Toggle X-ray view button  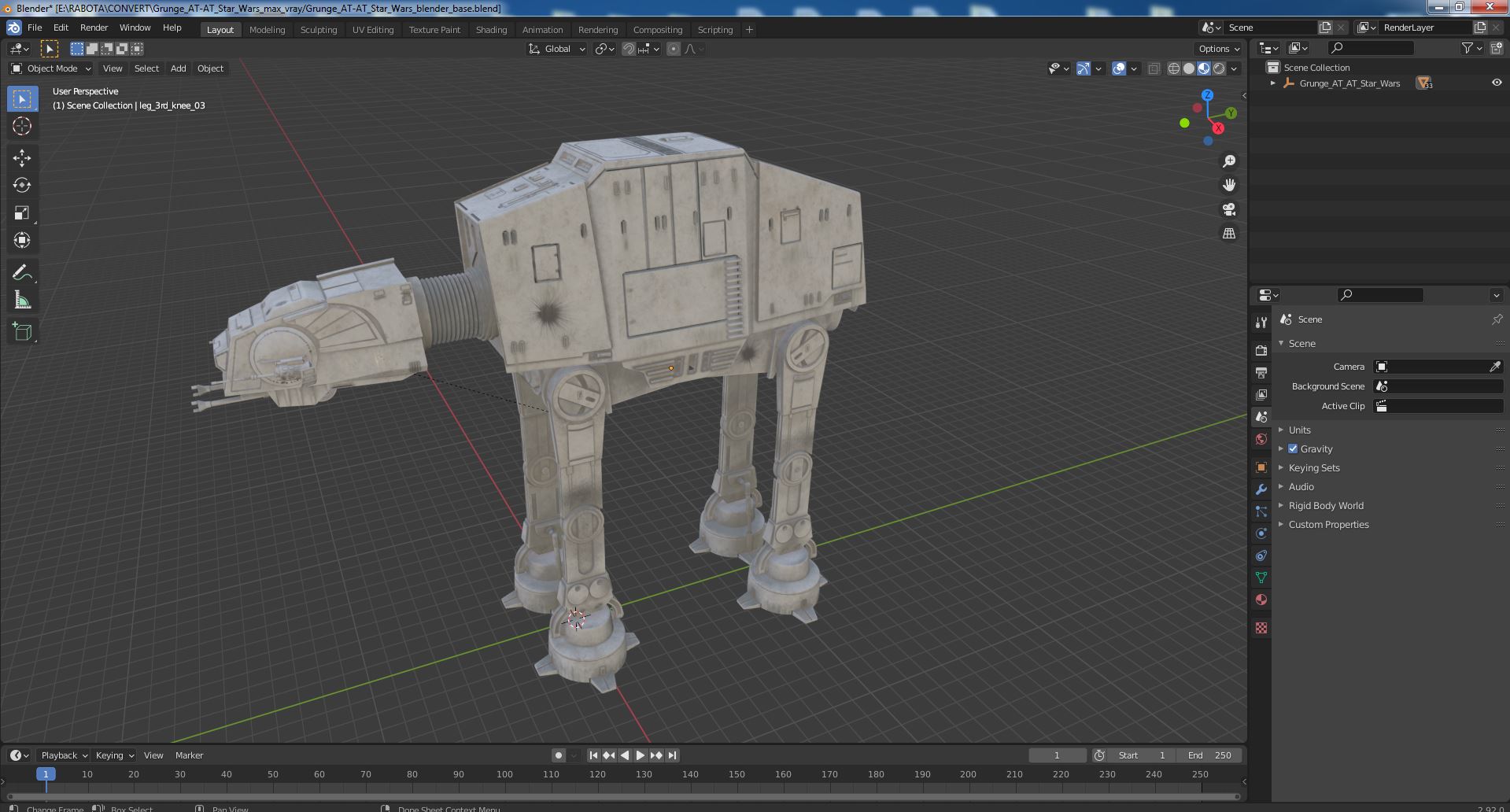[1154, 68]
